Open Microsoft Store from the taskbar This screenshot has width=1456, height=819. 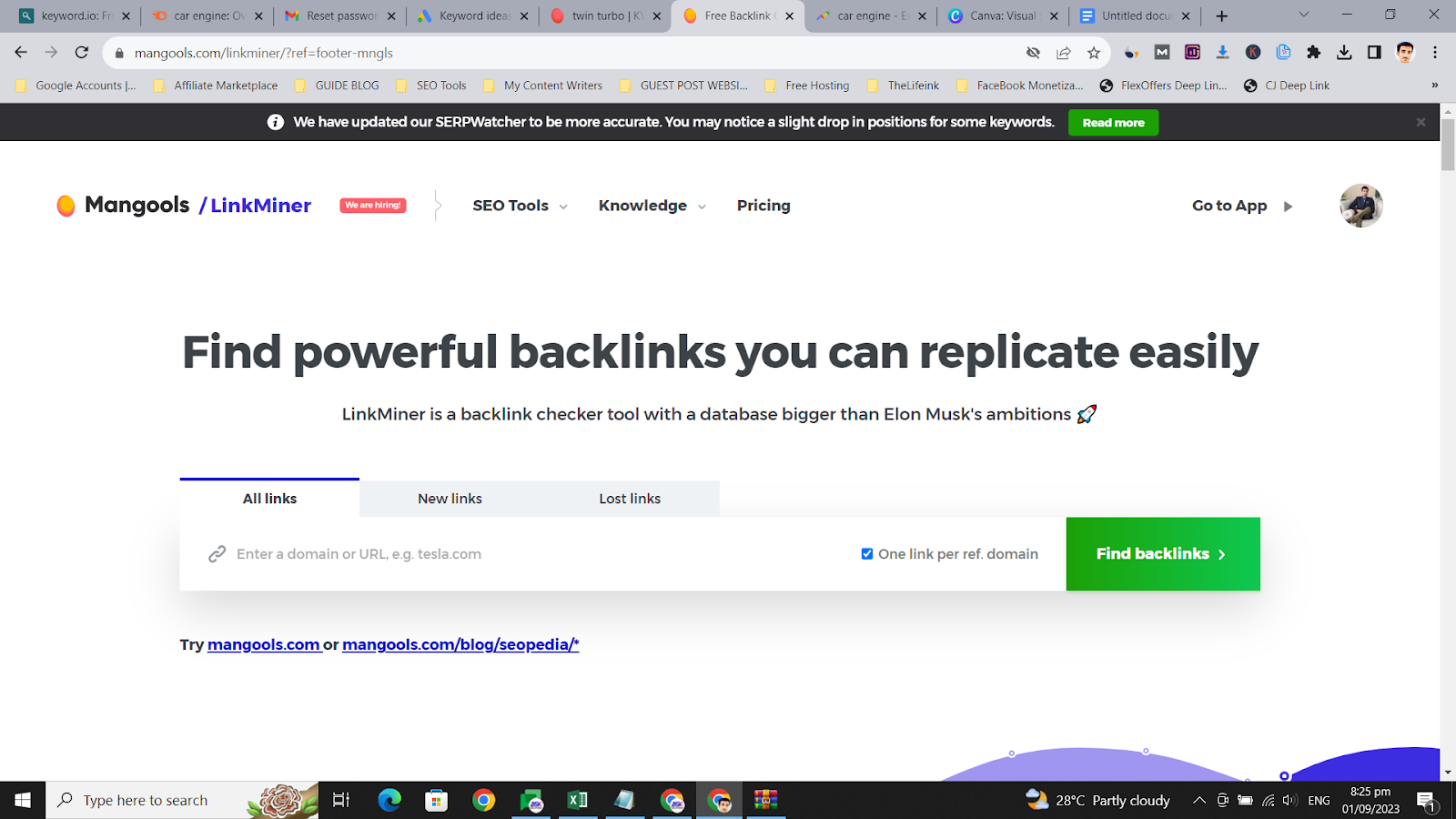point(437,800)
